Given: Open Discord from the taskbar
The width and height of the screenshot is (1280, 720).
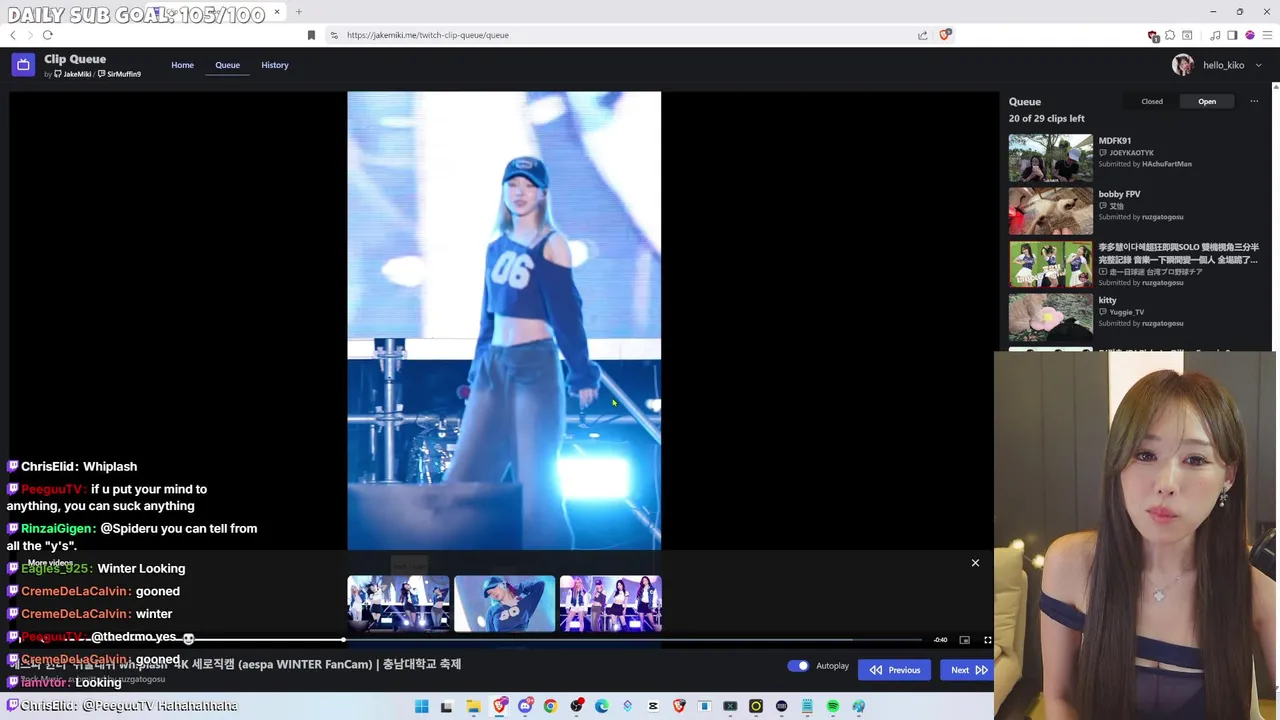Looking at the screenshot, I should (525, 706).
